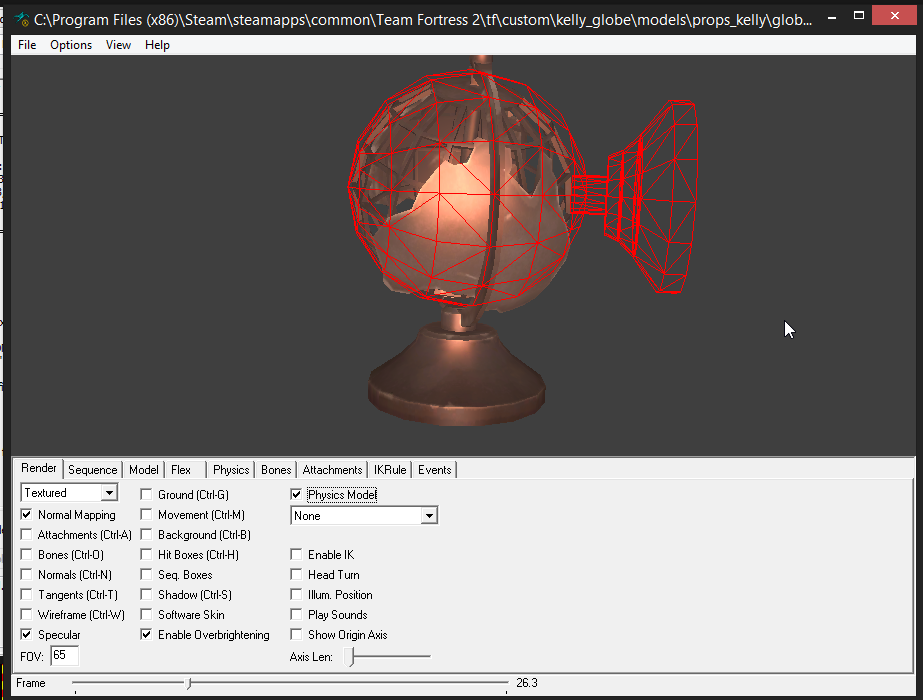This screenshot has height=700, width=923.
Task: Turn on Show Origin Axis
Action: (296, 635)
